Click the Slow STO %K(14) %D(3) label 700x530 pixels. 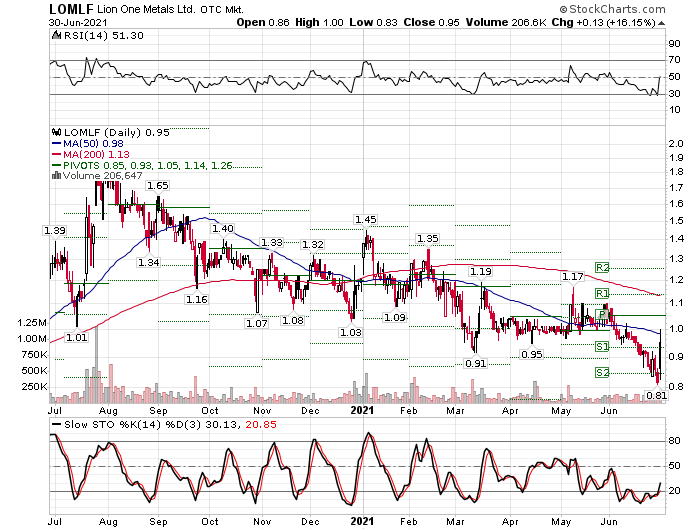tap(133, 425)
